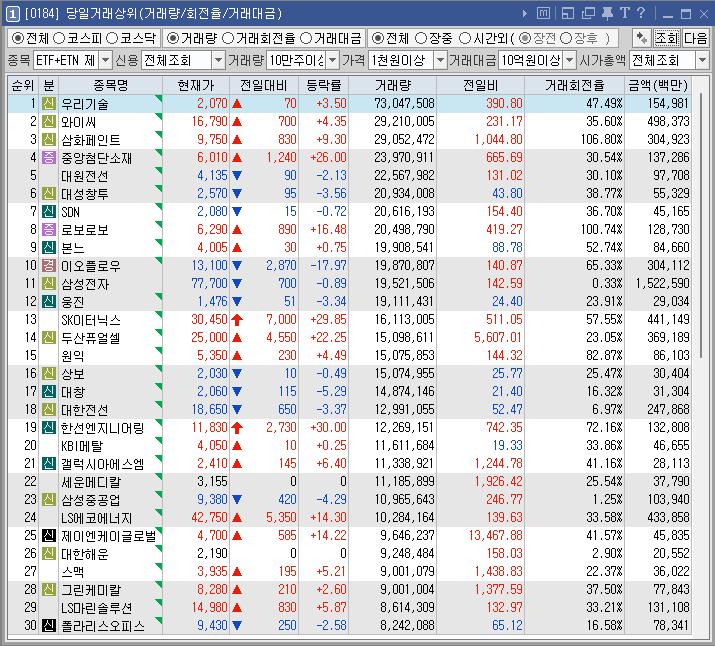Image resolution: width=715 pixels, height=646 pixels.
Task: Click the screen number 1 icon in title bar
Action: (x=12, y=14)
